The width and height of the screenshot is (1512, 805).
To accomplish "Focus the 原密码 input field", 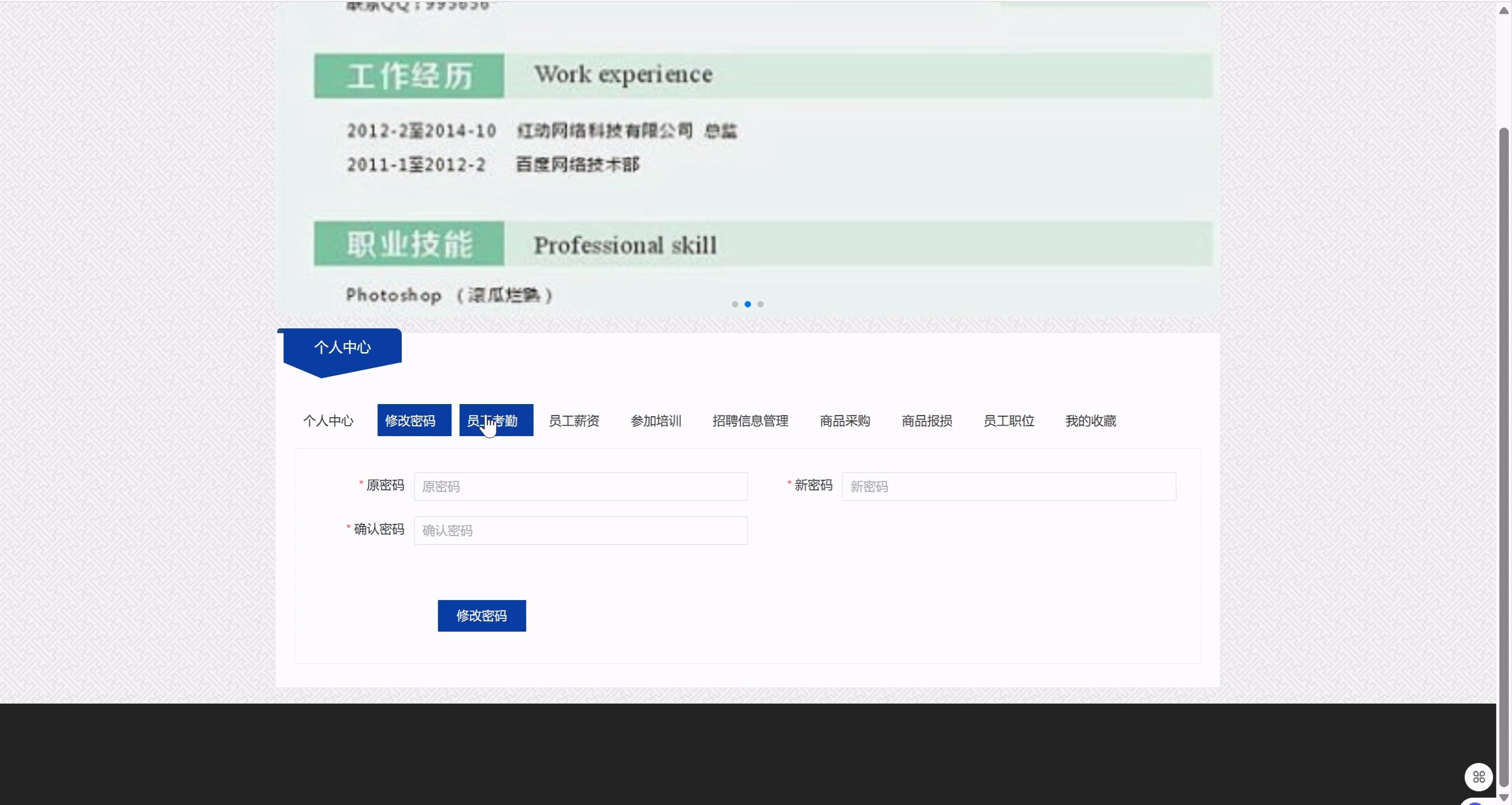I will (581, 486).
